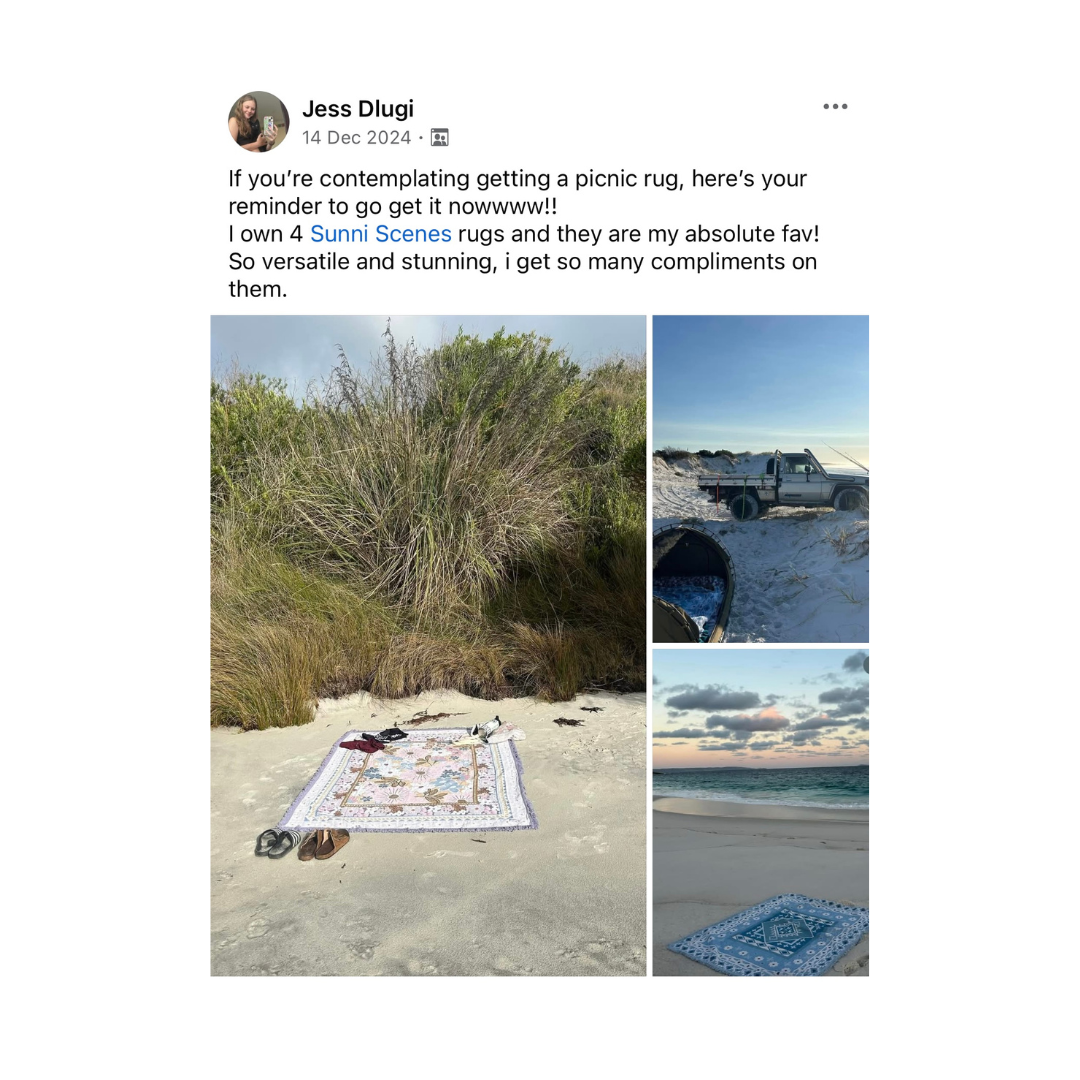Image resolution: width=1080 pixels, height=1080 pixels.
Task: Follow the Sunni Scenes page link
Action: tap(381, 234)
